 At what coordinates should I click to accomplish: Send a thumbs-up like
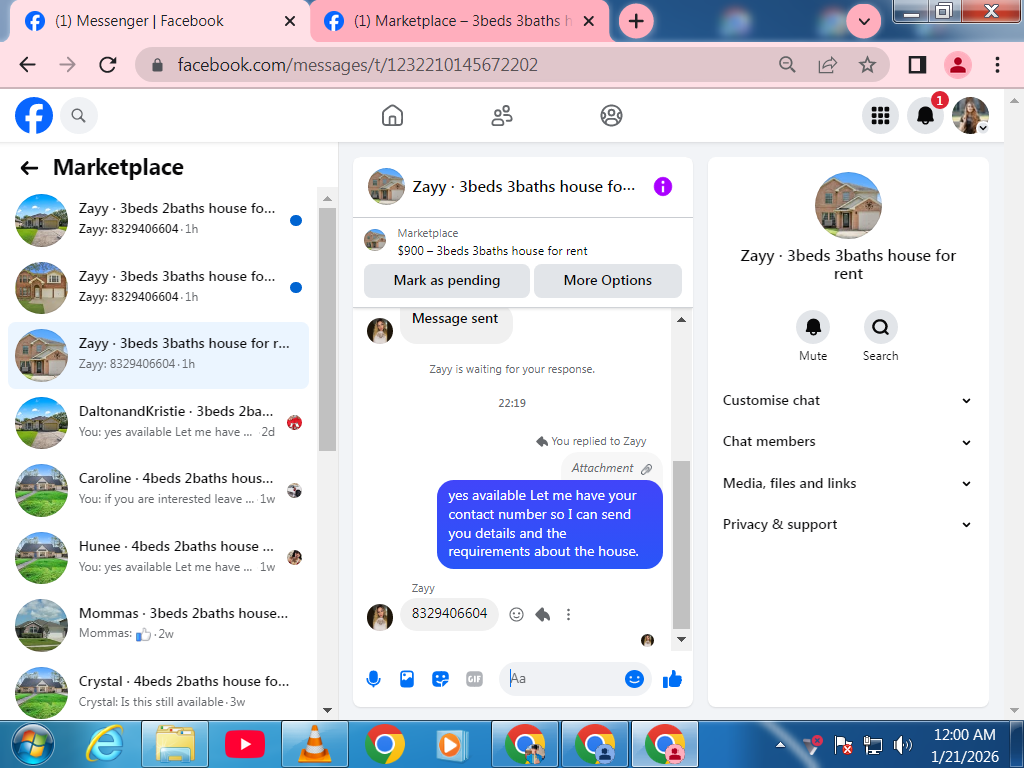pos(672,679)
